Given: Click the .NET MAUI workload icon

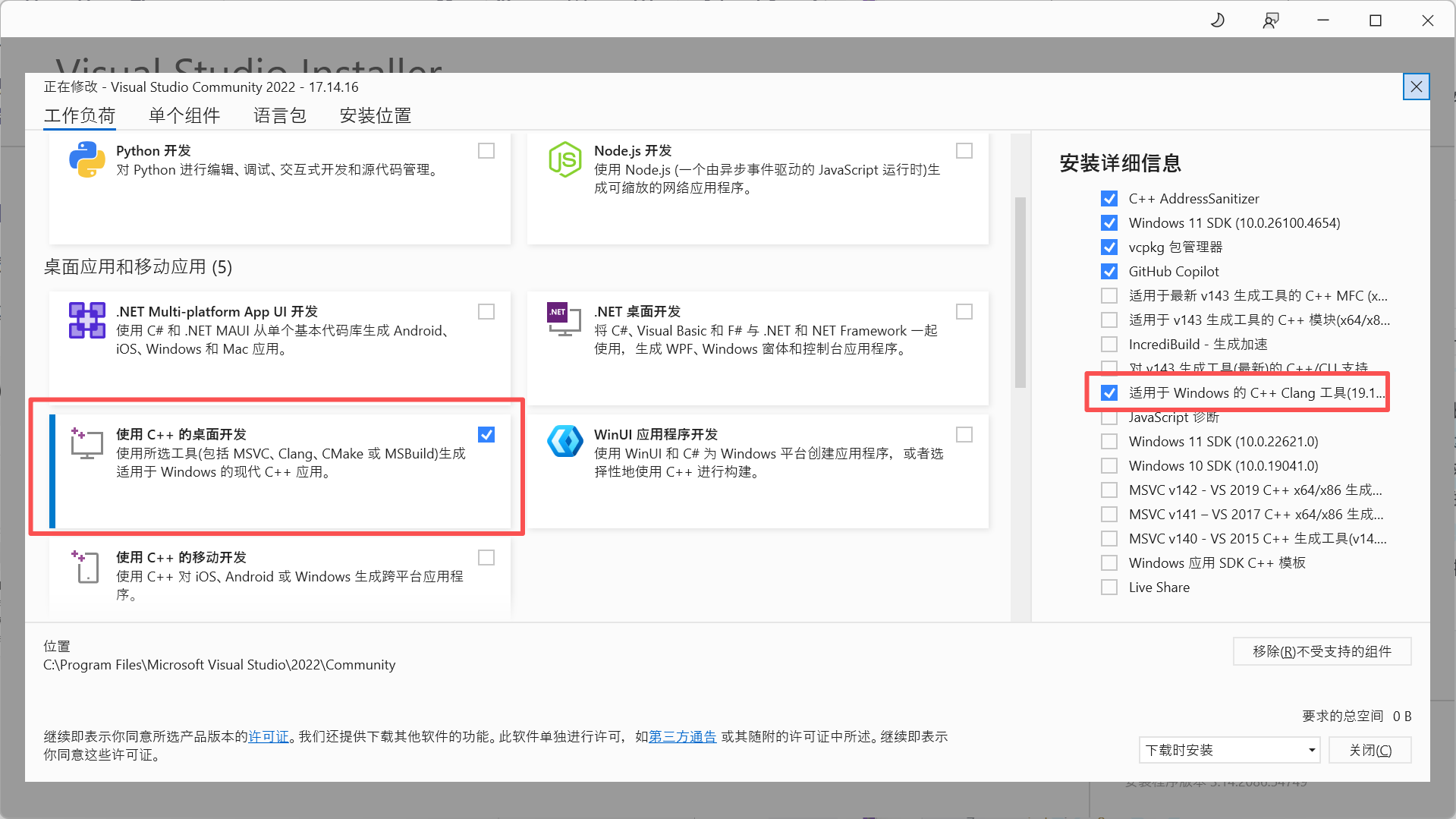Looking at the screenshot, I should [x=86, y=320].
